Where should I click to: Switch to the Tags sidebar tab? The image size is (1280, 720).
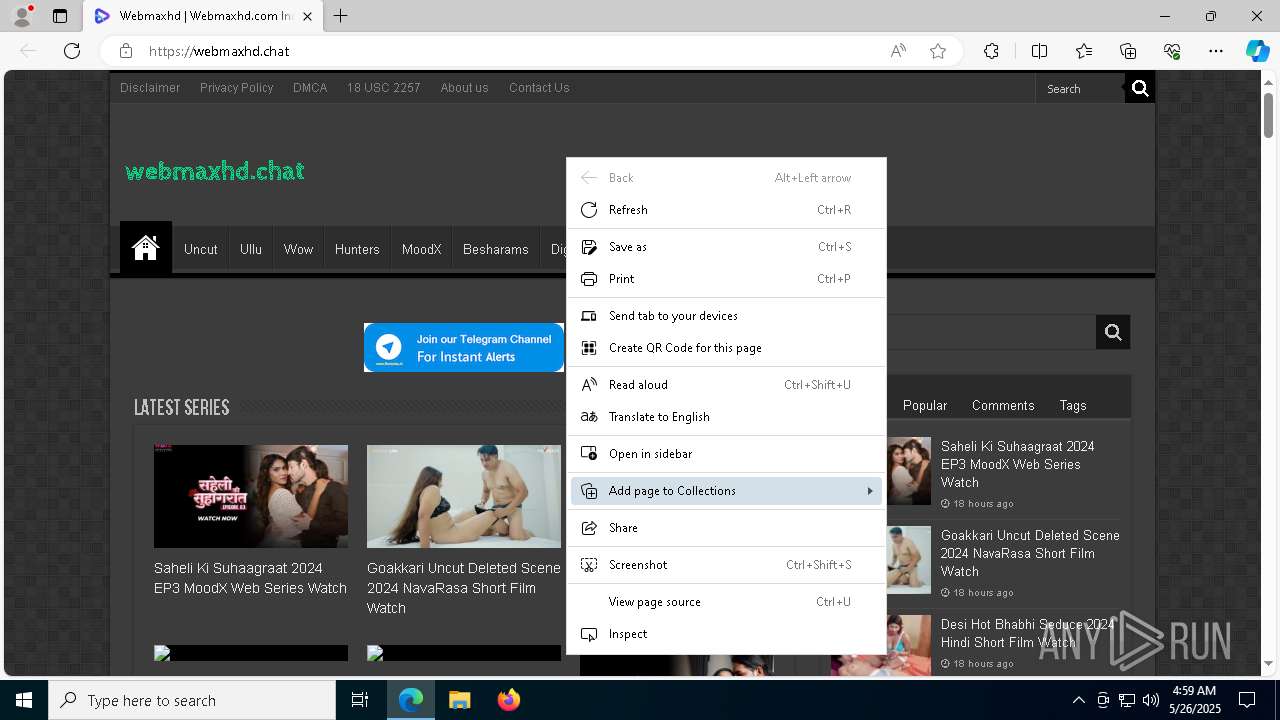(1073, 405)
